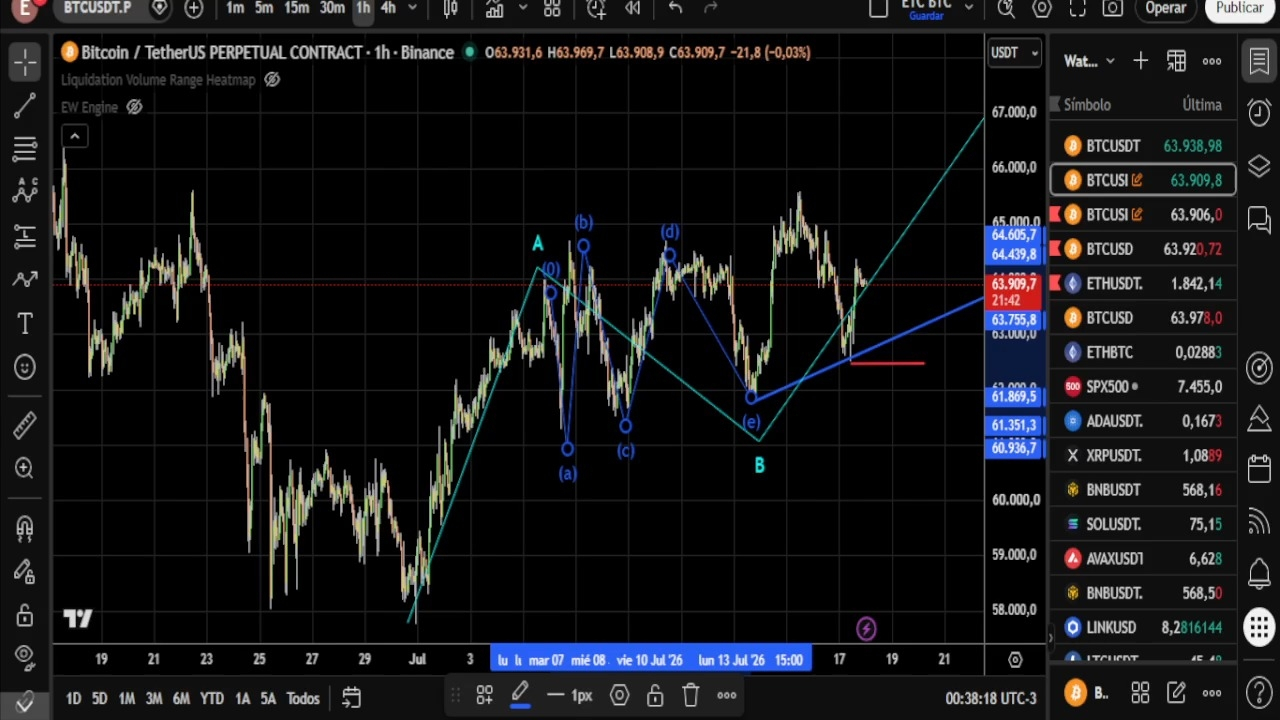The height and width of the screenshot is (720, 1280).
Task: Delete the selected drawing
Action: (691, 695)
